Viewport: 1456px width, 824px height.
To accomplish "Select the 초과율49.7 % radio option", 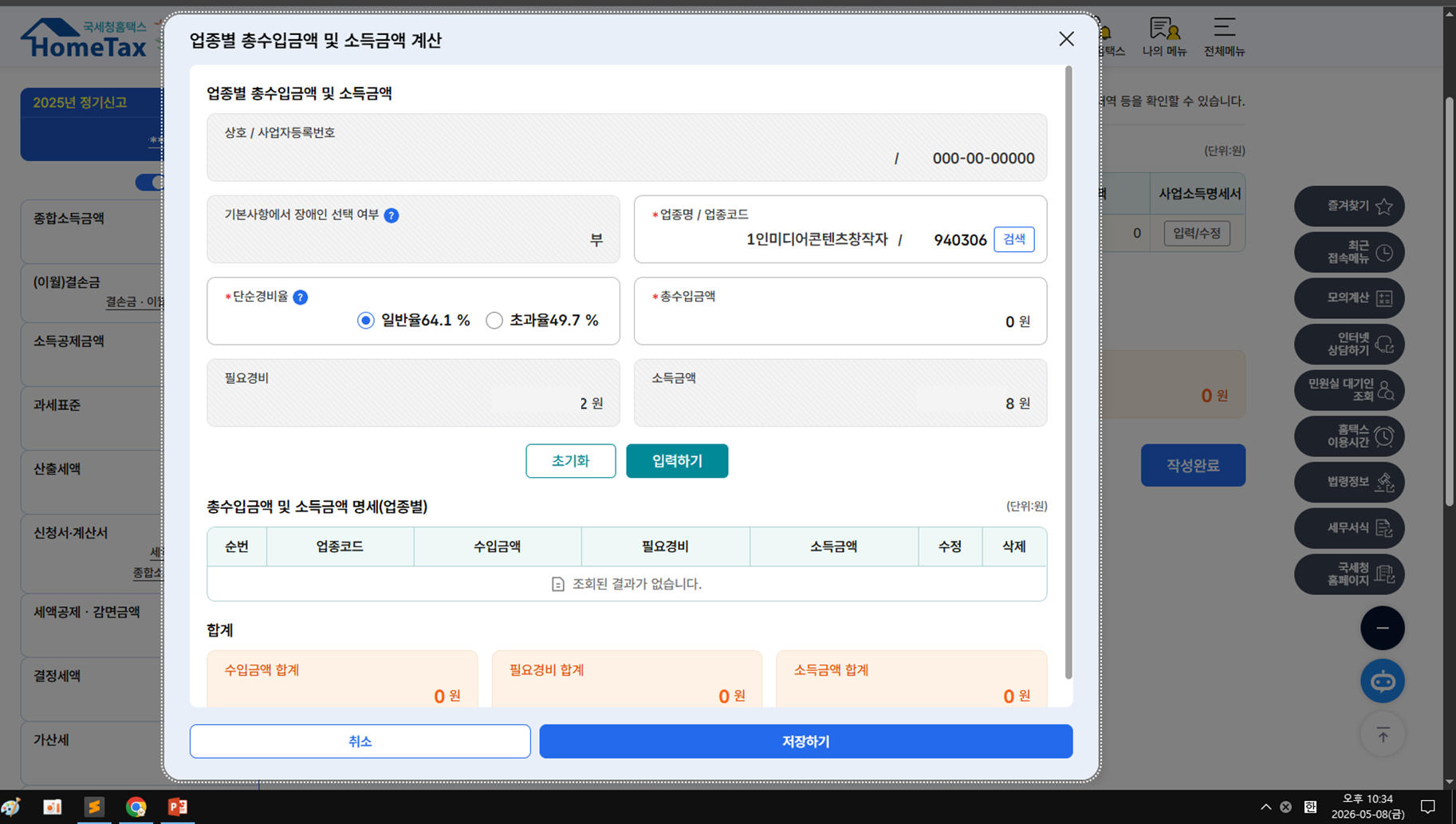I will [x=494, y=320].
